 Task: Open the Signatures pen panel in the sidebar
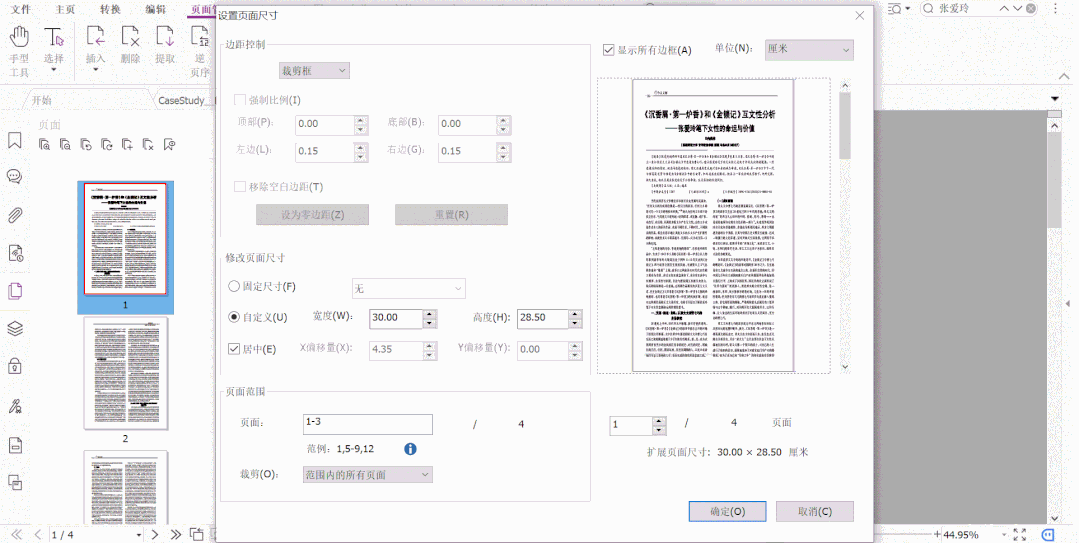(x=14, y=406)
